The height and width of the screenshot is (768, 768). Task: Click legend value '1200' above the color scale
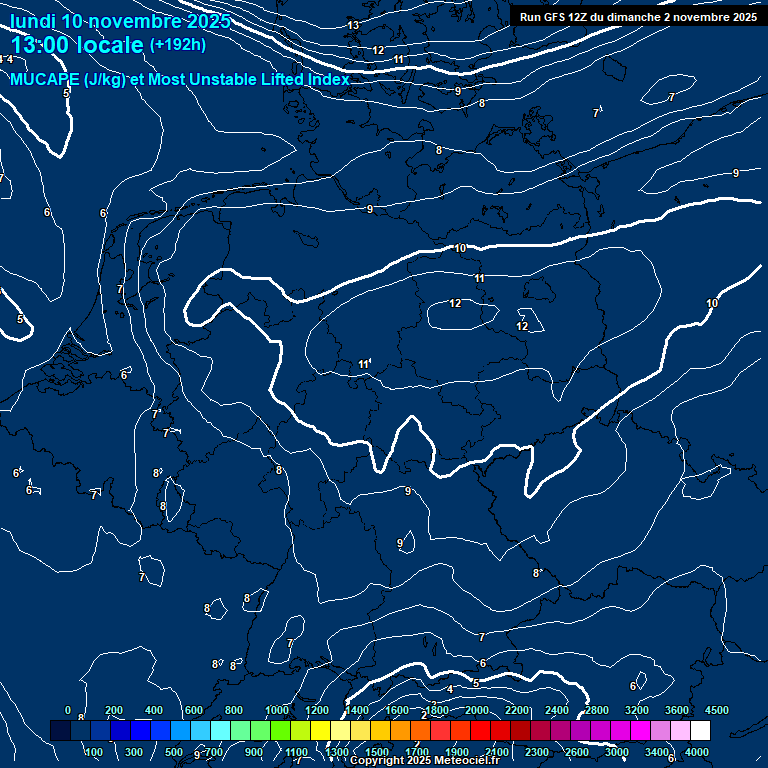tap(317, 710)
